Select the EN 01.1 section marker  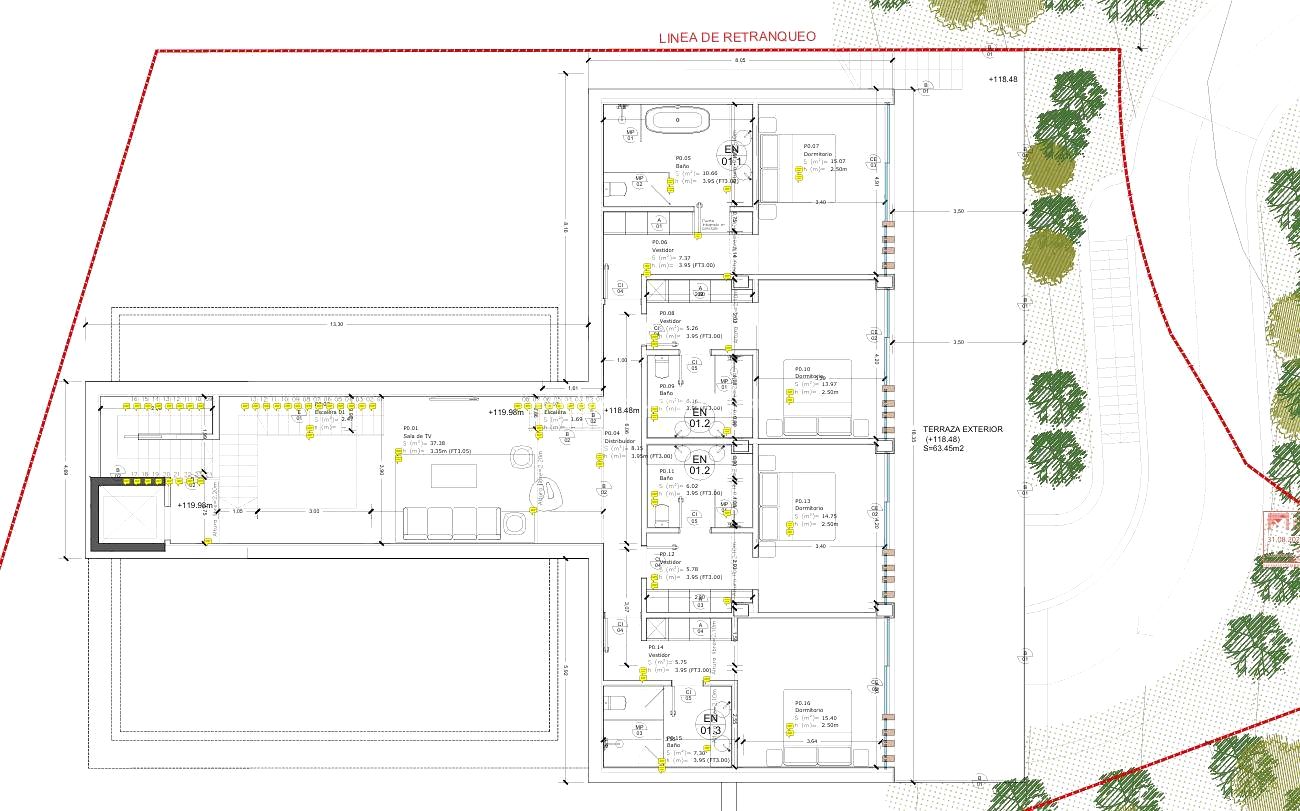point(731,155)
